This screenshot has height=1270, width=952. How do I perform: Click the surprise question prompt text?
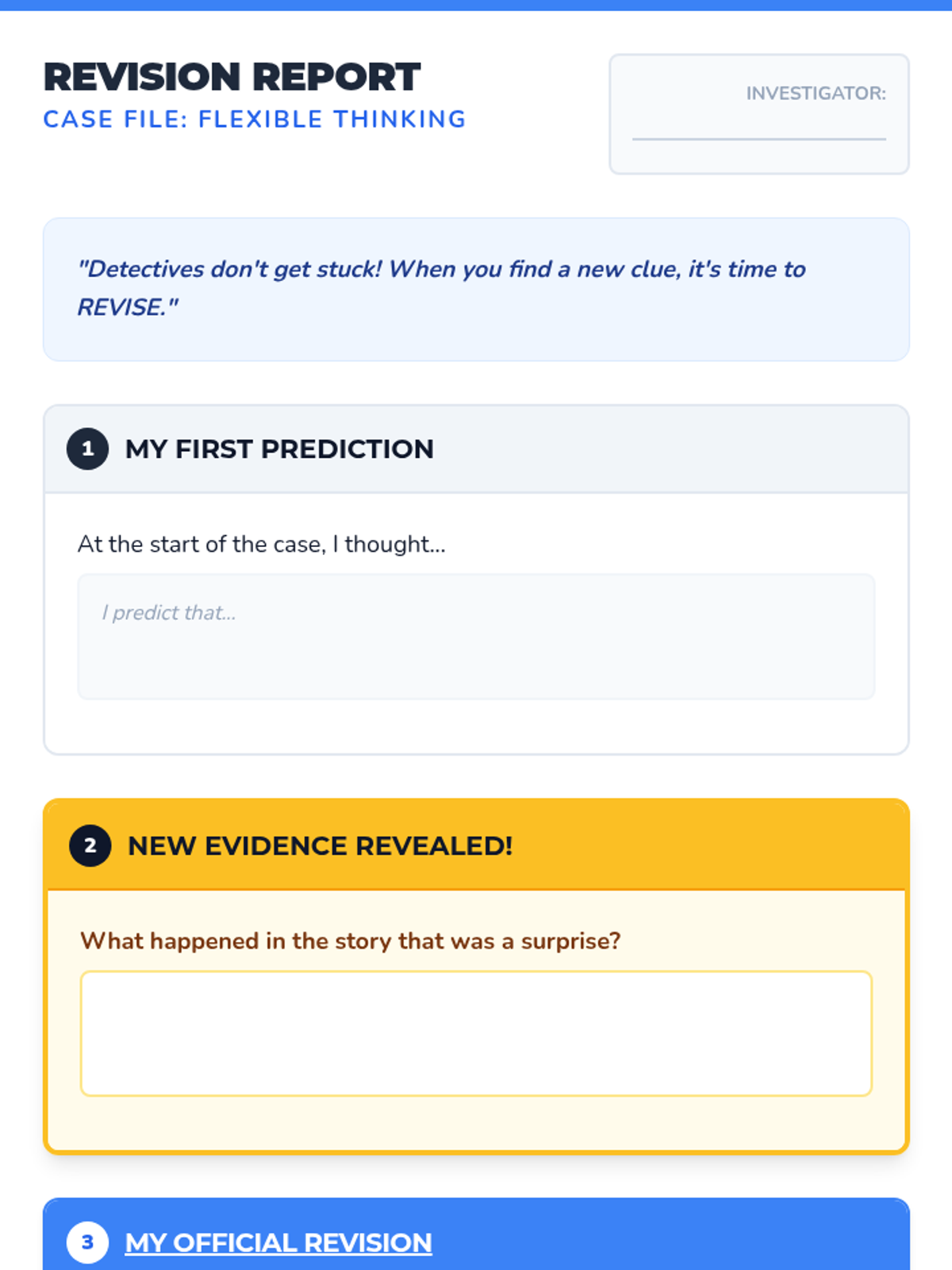(x=350, y=941)
